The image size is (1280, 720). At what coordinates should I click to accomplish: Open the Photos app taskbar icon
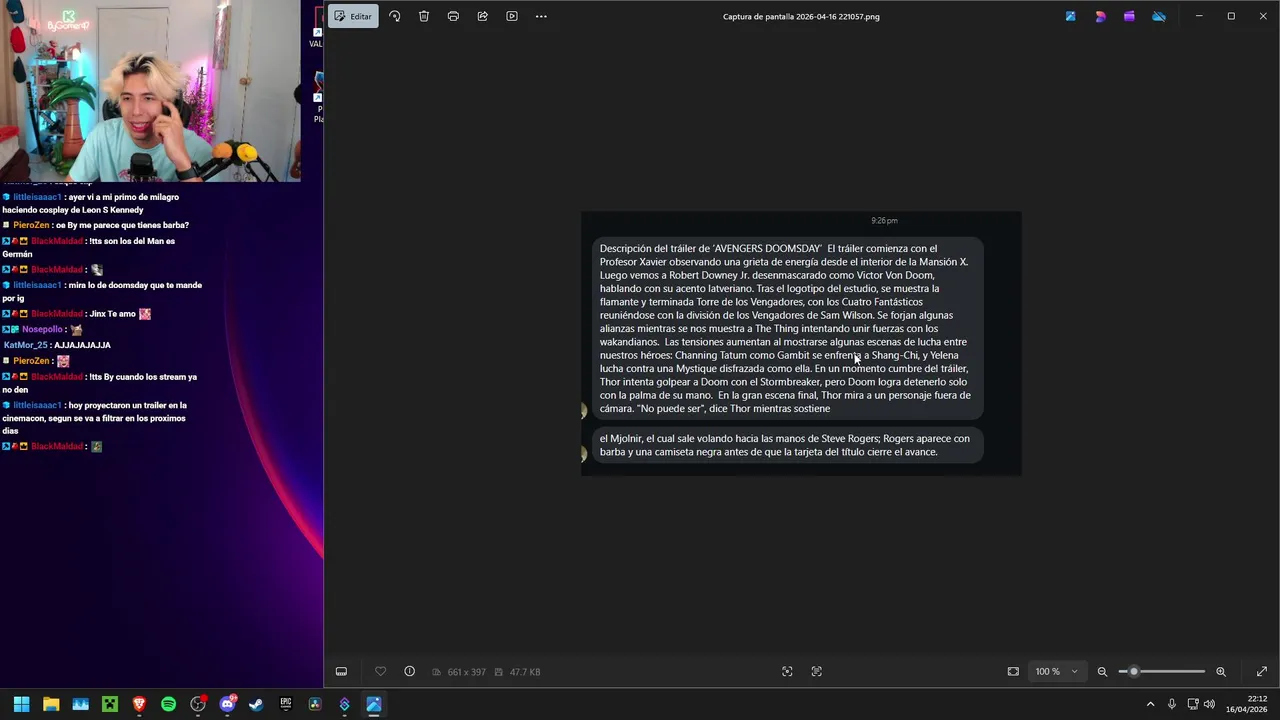(374, 704)
